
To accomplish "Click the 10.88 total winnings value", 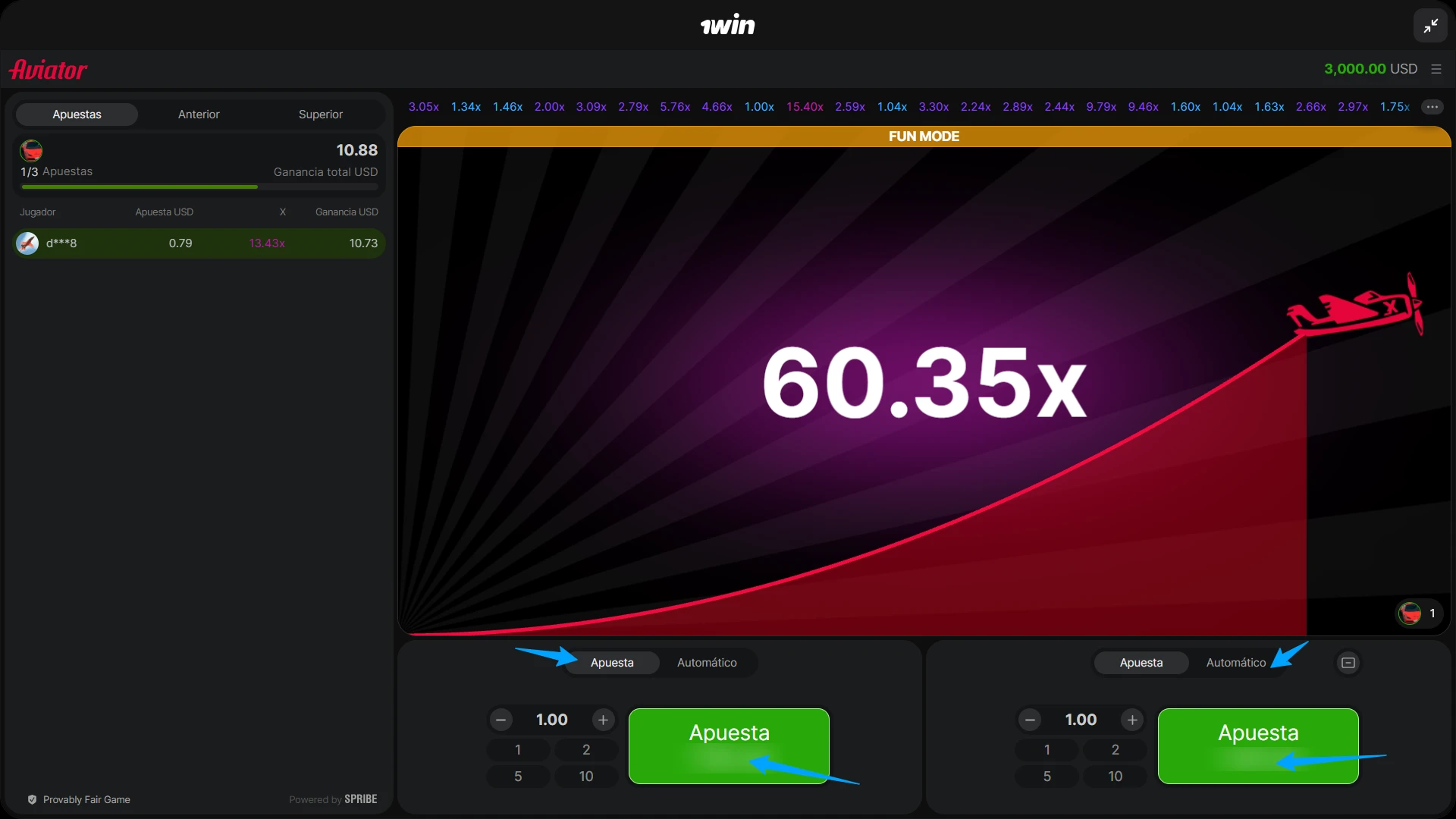I will pyautogui.click(x=356, y=150).
